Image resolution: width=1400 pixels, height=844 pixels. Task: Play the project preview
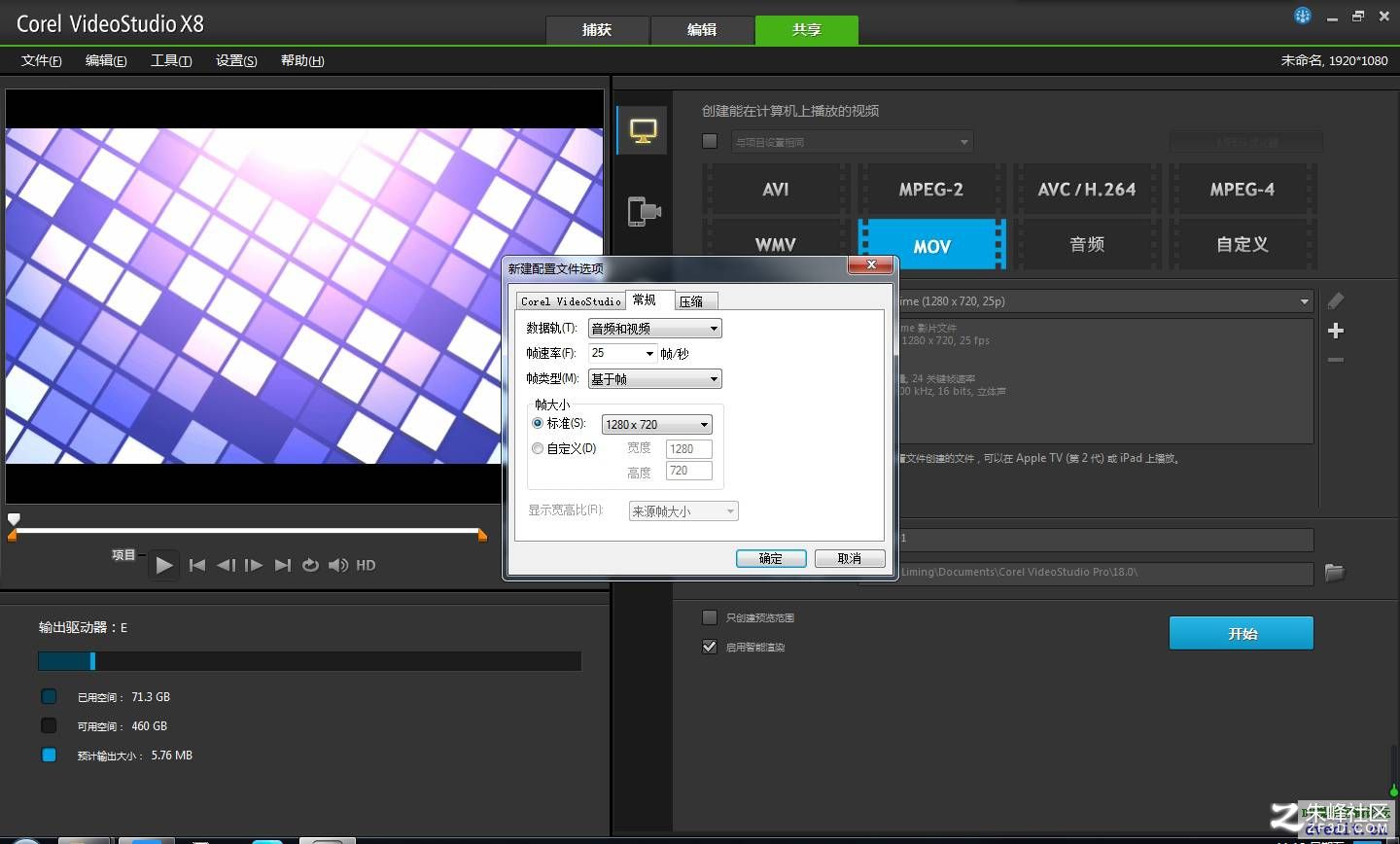click(x=163, y=565)
